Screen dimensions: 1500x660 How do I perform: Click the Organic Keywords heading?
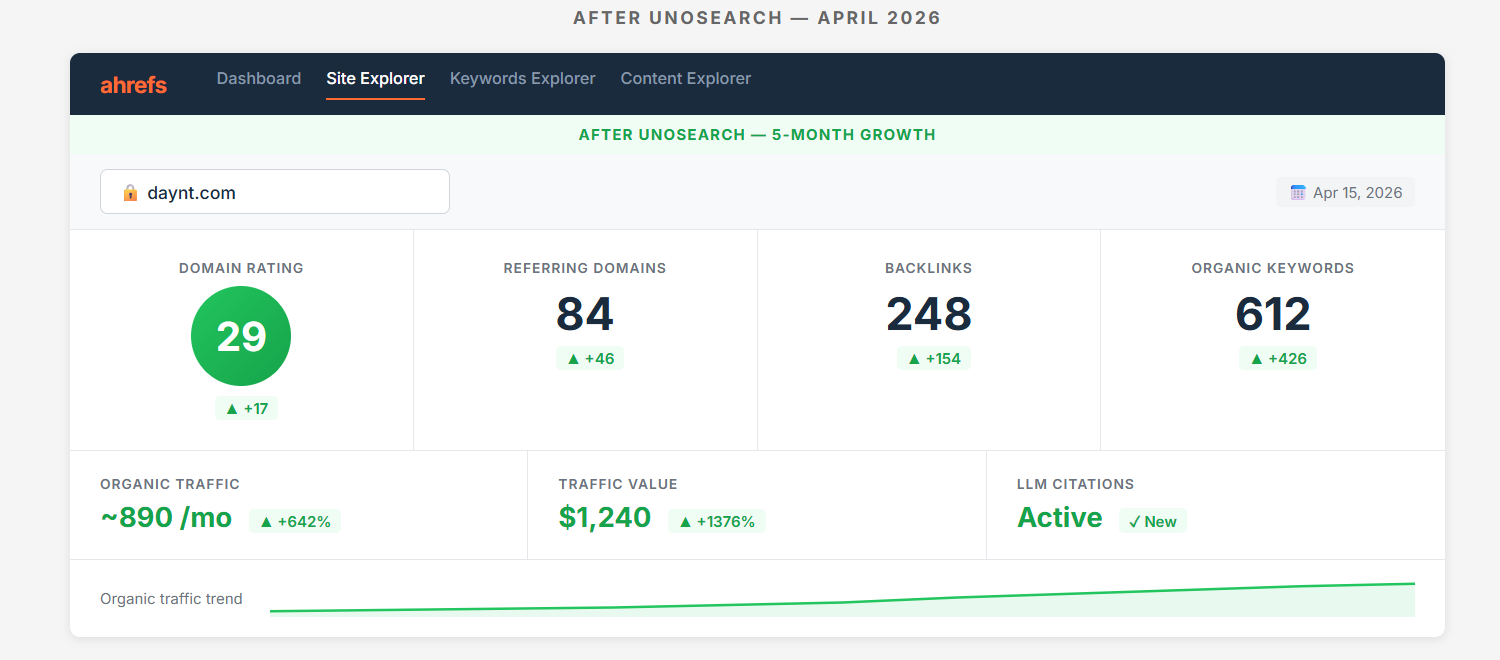tap(1273, 268)
